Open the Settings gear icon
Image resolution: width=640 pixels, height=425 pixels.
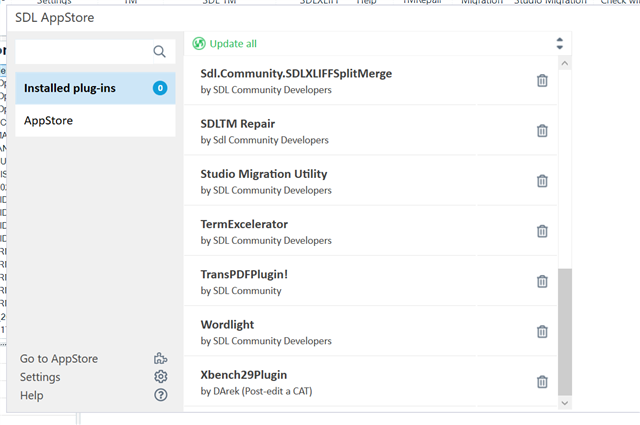(x=160, y=376)
